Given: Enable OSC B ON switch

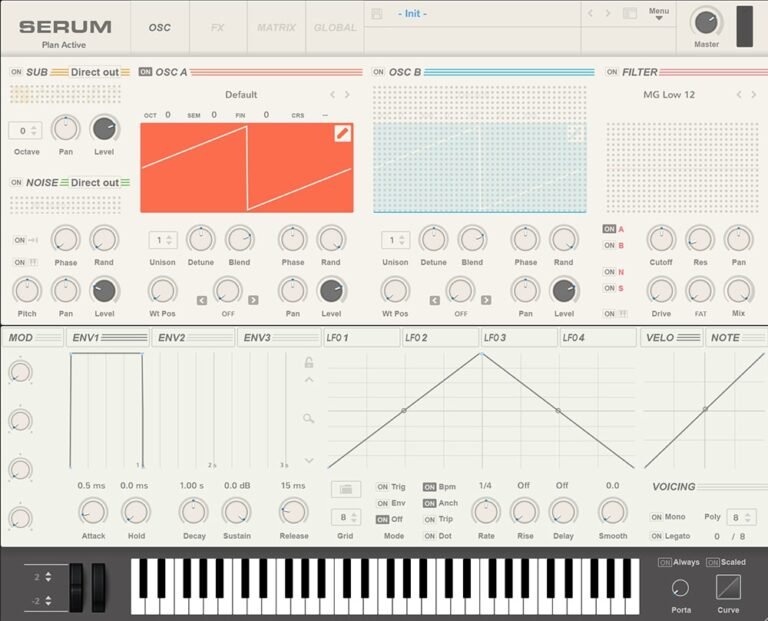Looking at the screenshot, I should (x=378, y=72).
